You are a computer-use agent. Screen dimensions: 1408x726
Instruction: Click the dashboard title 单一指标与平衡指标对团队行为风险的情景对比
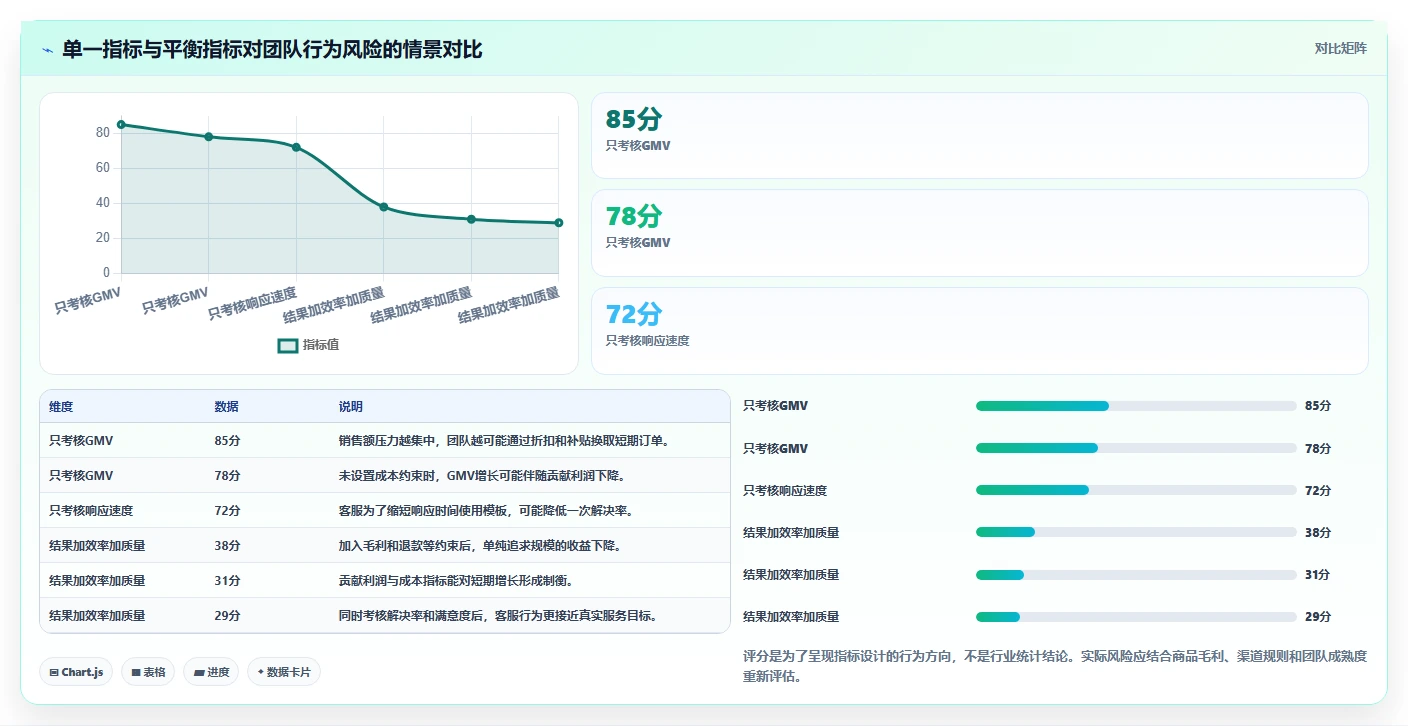pyautogui.click(x=272, y=49)
